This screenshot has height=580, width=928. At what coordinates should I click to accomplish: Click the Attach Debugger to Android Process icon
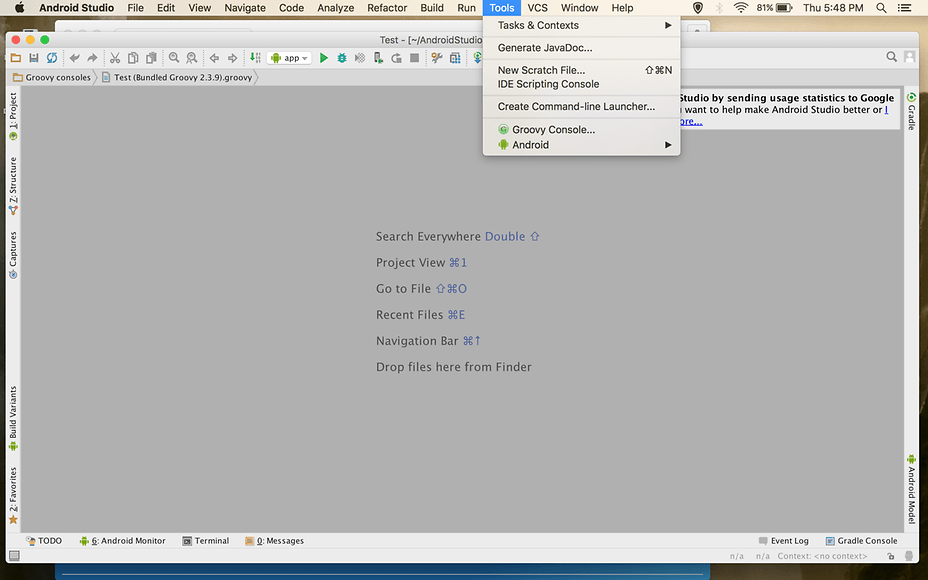[x=378, y=57]
